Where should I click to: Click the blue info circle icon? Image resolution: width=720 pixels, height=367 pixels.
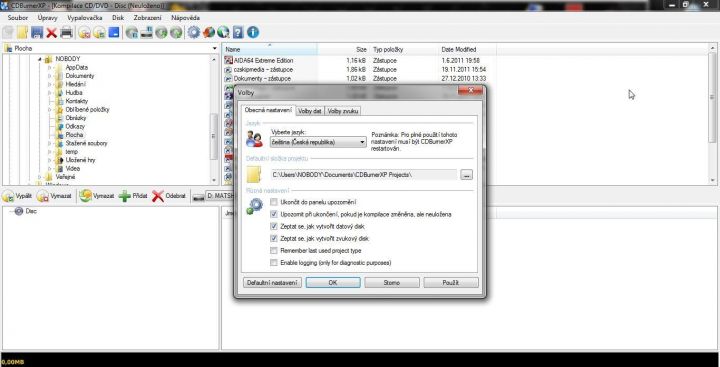pyautogui.click(x=253, y=32)
